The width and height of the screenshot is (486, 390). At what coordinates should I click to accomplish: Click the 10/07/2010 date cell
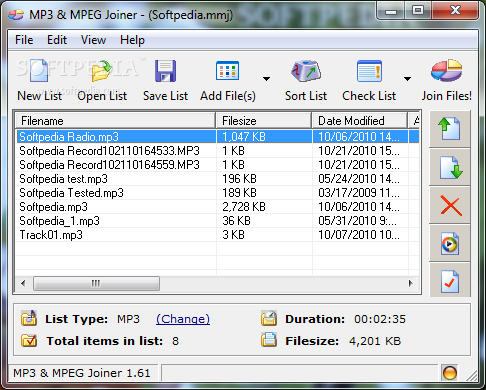[359, 235]
